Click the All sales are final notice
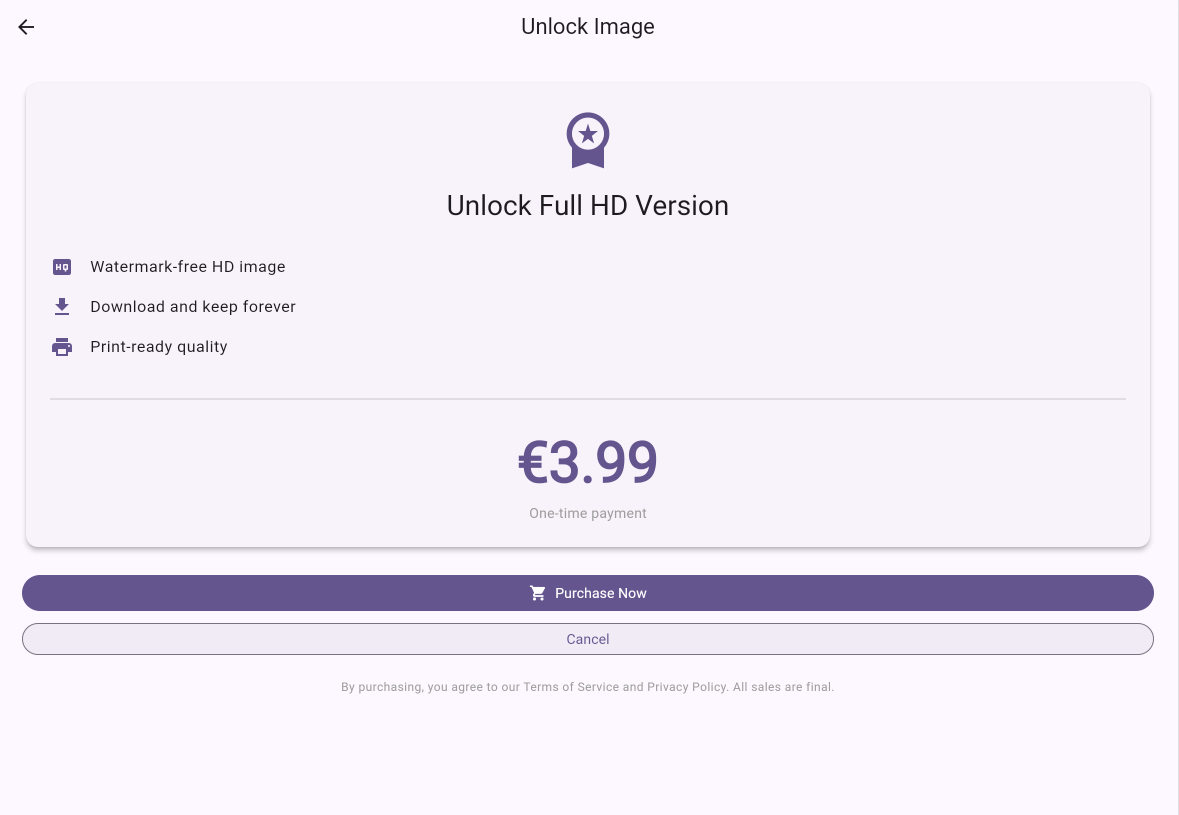Screen dimensions: 1179x815 (783, 687)
